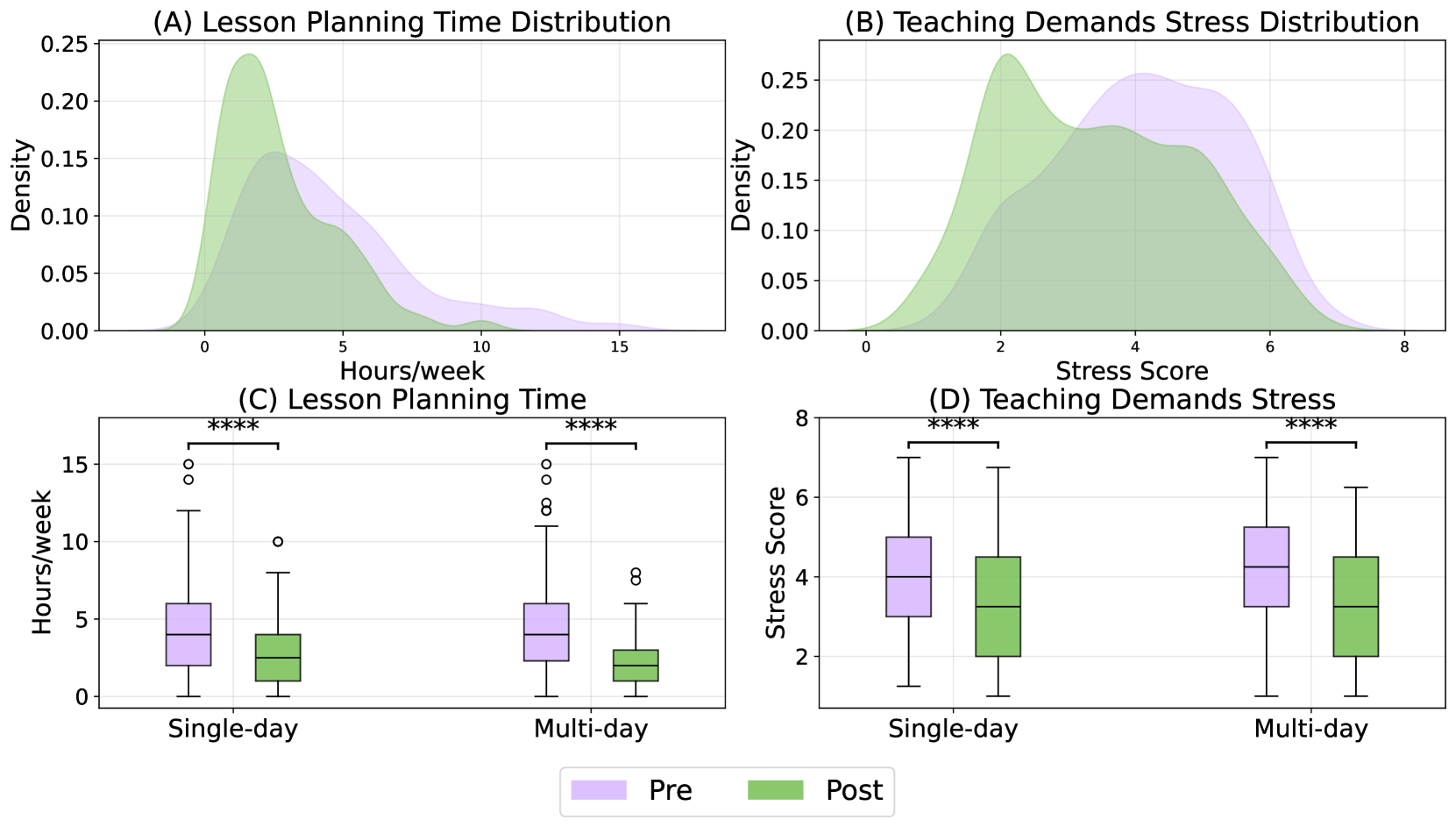
Task: Select the "(C) Lesson Planning Time" panel title
Action: pyautogui.click(x=412, y=400)
